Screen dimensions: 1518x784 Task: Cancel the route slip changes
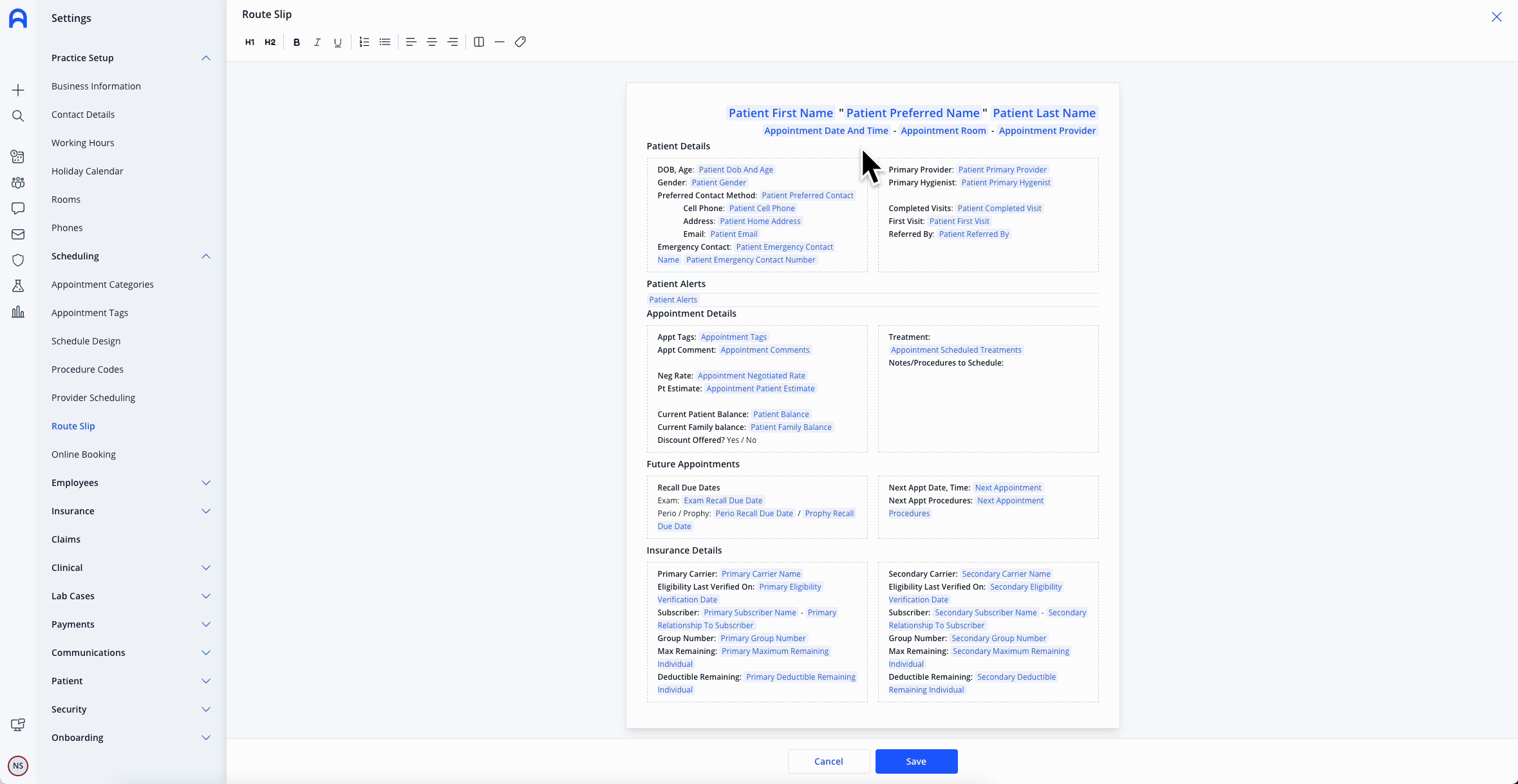pos(829,761)
